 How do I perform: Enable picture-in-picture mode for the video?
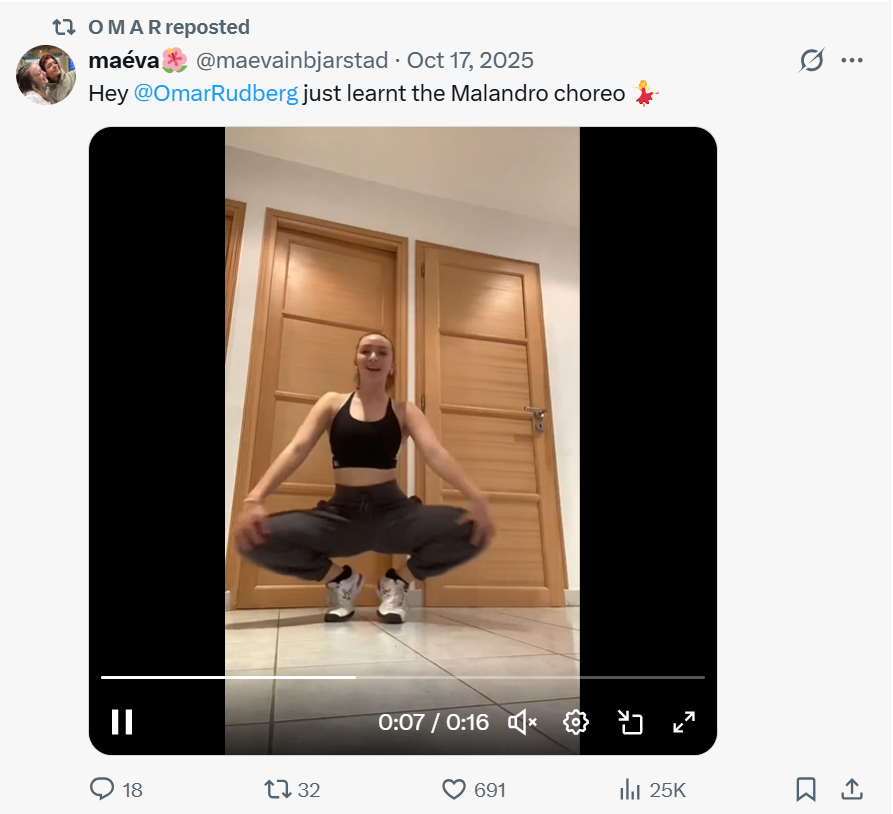(630, 722)
